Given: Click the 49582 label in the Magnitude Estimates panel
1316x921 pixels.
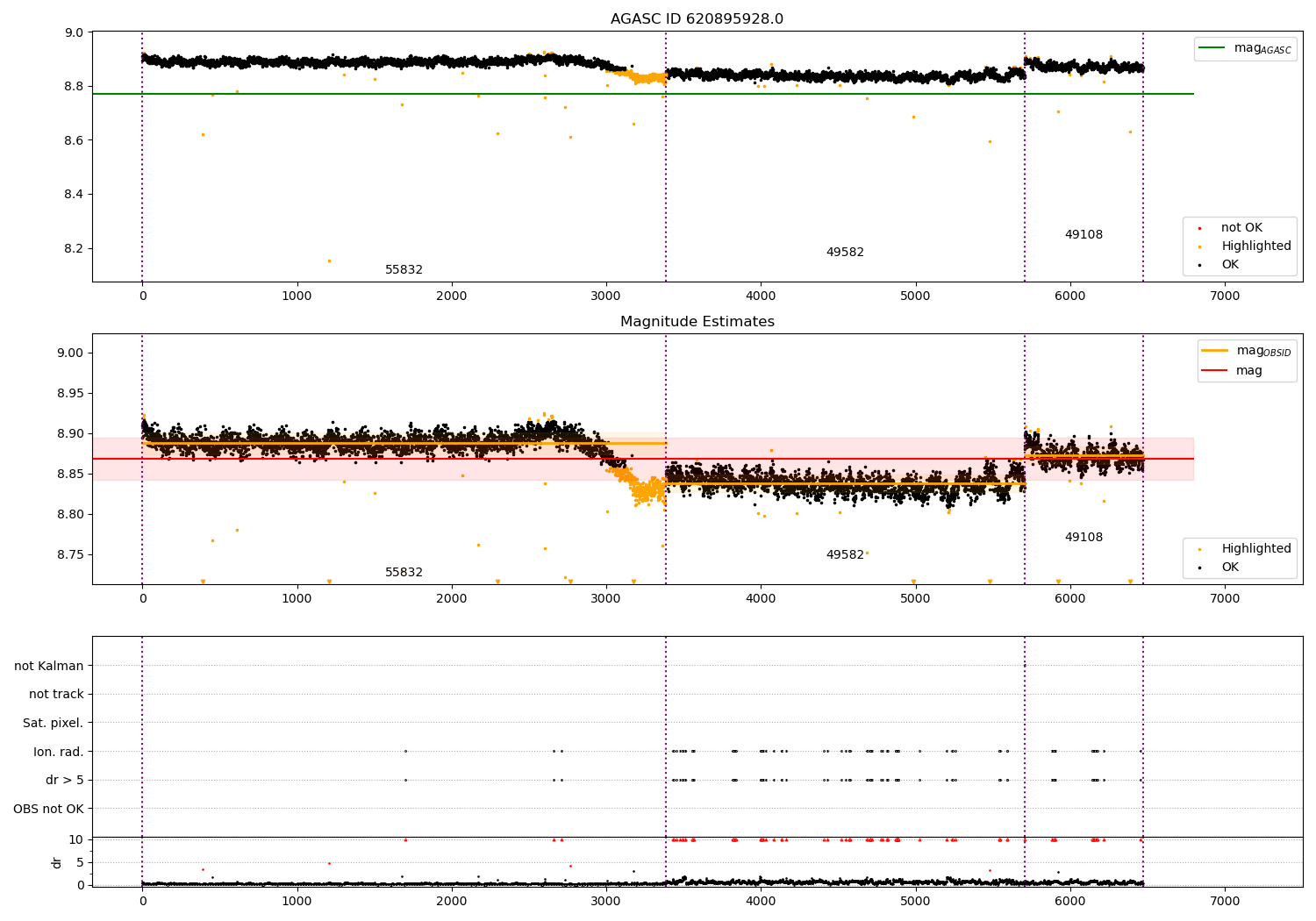Looking at the screenshot, I should pos(845,554).
